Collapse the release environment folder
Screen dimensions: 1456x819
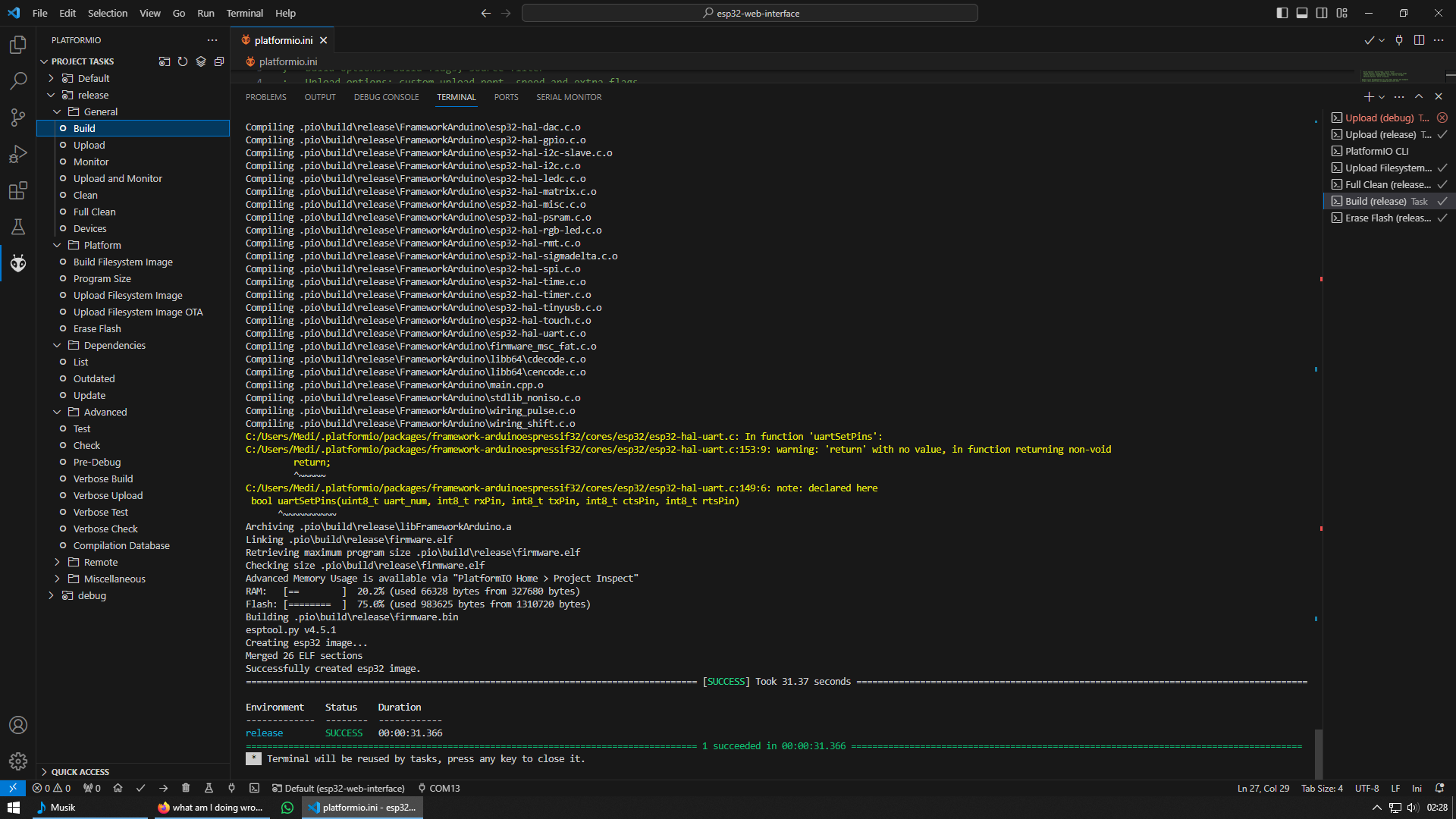tap(51, 95)
